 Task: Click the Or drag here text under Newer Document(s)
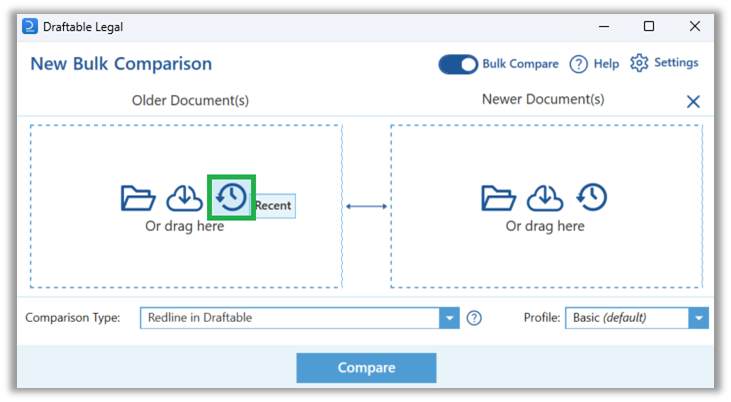click(x=545, y=226)
